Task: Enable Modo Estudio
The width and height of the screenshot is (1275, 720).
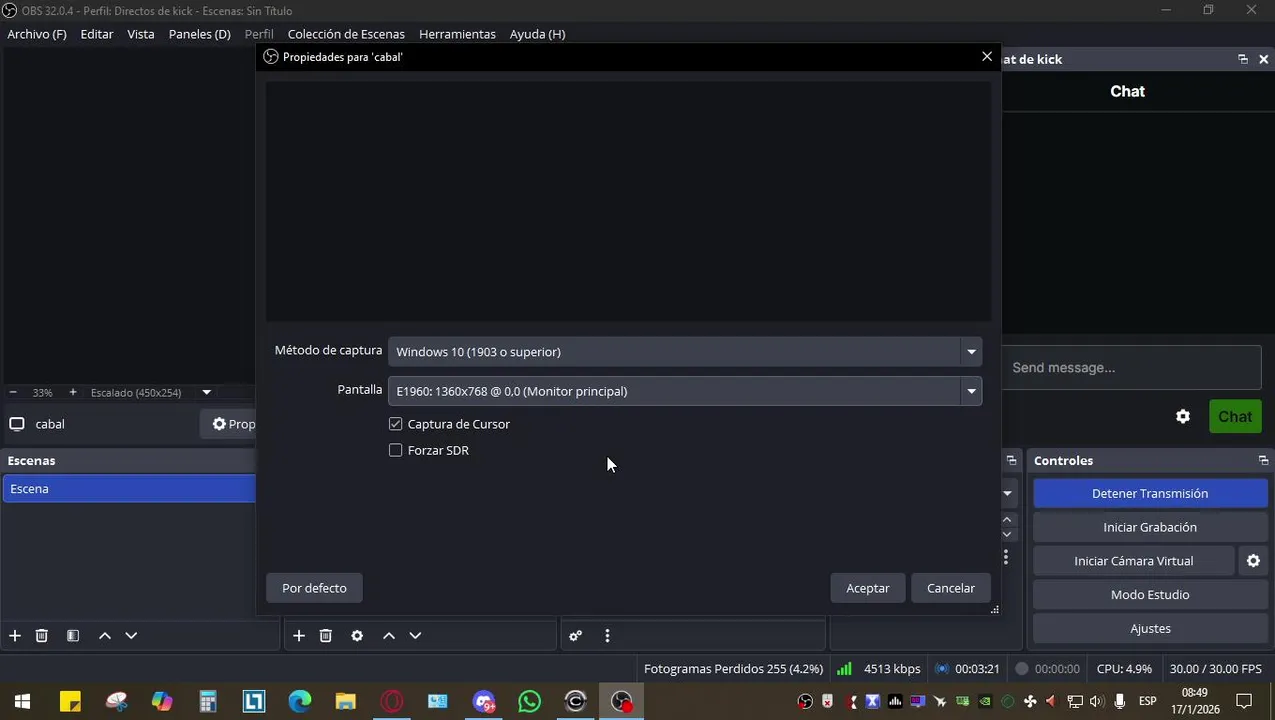Action: tap(1150, 595)
